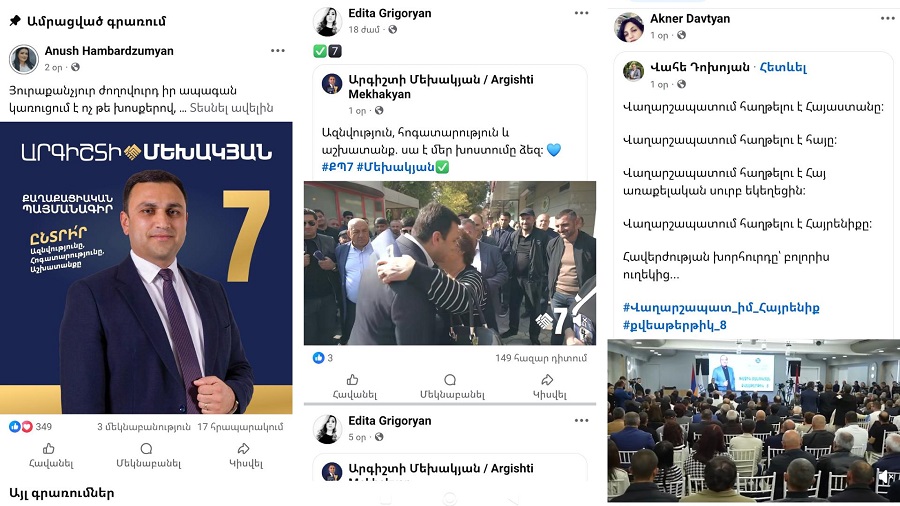Open the #Վաղարշապատ_իմ_Հայրենիք hashtag
This screenshot has height=506, width=900.
(x=721, y=308)
